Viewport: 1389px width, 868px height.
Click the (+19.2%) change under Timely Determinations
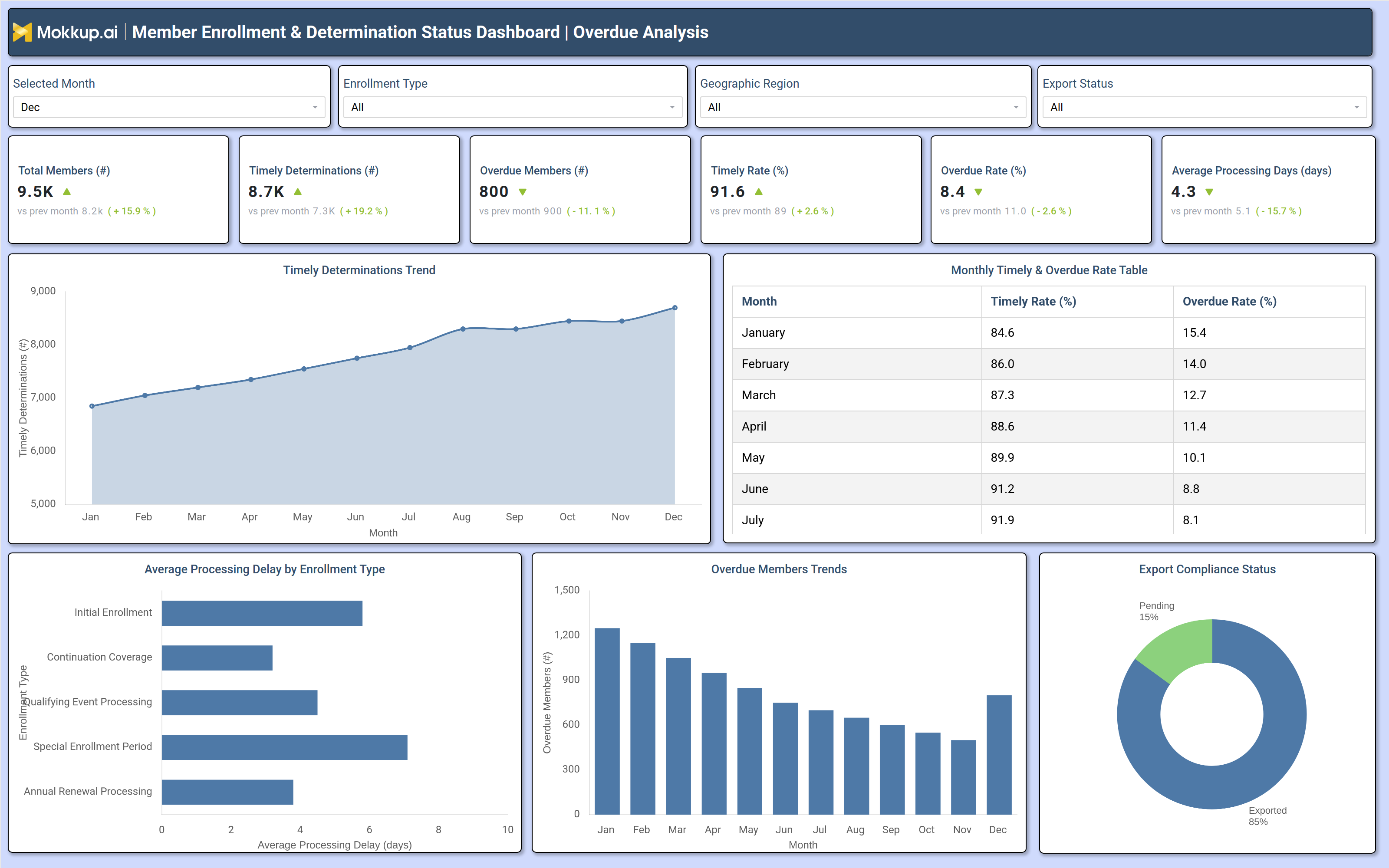pyautogui.click(x=364, y=211)
